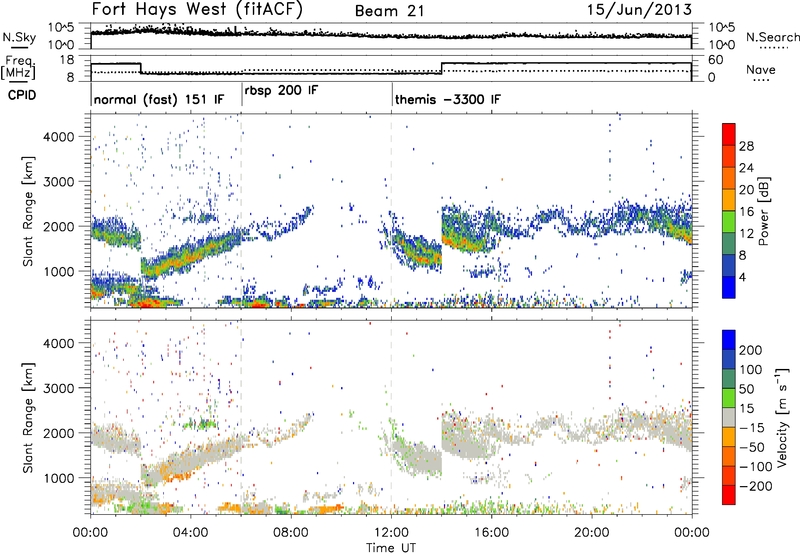Click the '60' Nave axis tick
Screen dimensions: 800x554
[x=716, y=60]
